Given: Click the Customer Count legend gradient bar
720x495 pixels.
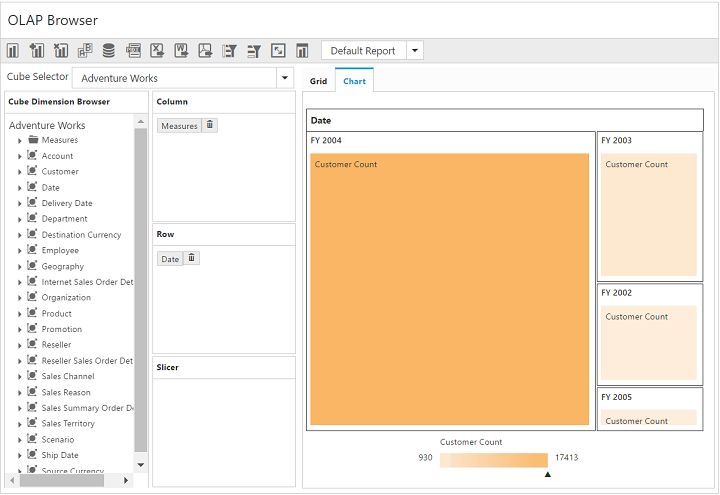Looking at the screenshot, I should (494, 460).
